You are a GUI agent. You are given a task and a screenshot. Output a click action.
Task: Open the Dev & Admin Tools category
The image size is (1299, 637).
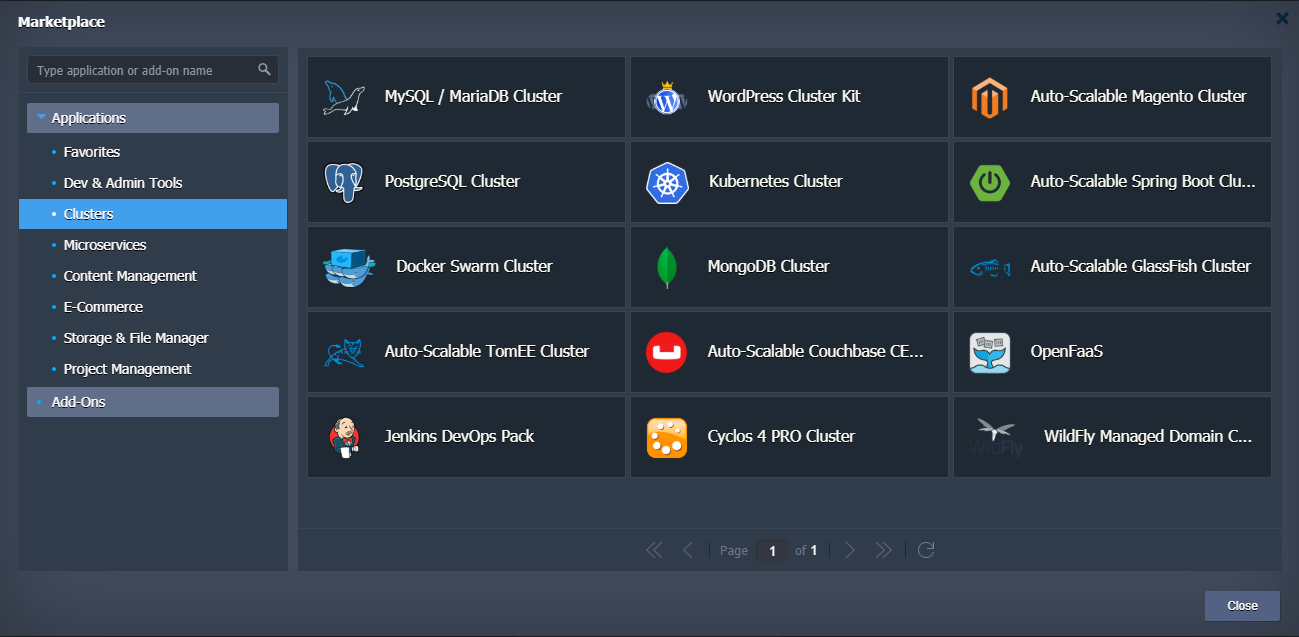[123, 183]
